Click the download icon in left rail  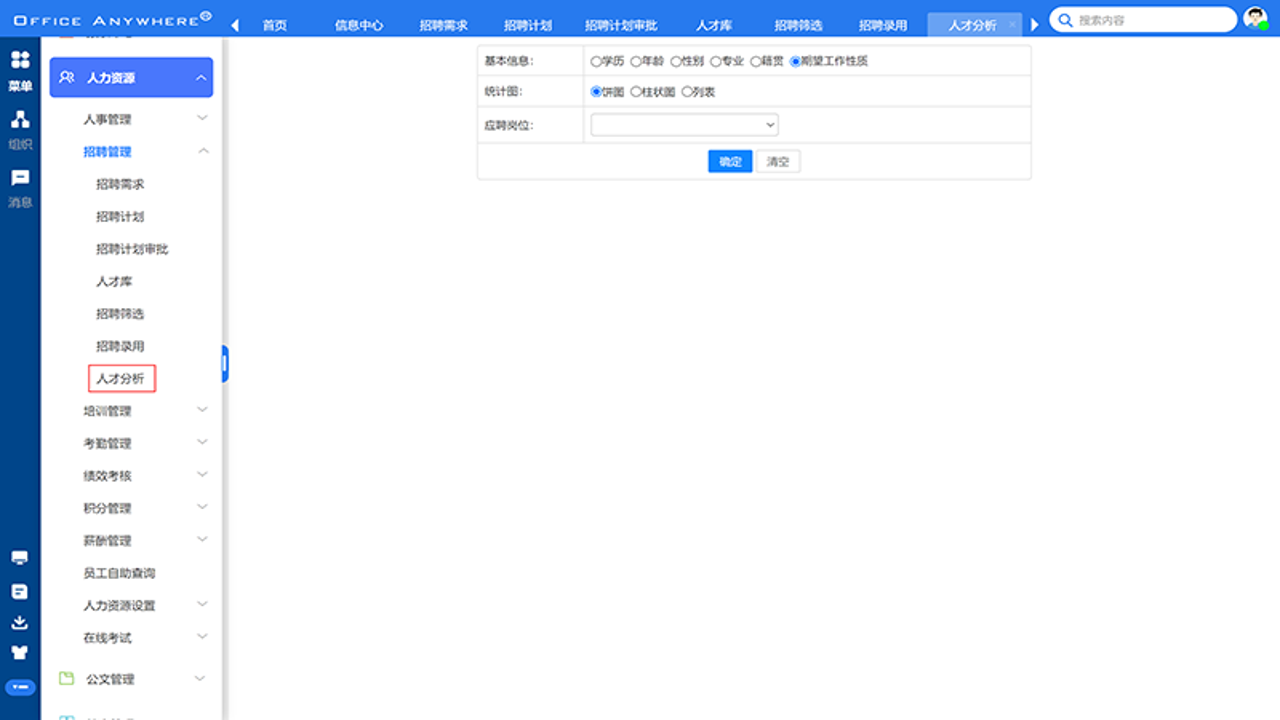pos(20,622)
